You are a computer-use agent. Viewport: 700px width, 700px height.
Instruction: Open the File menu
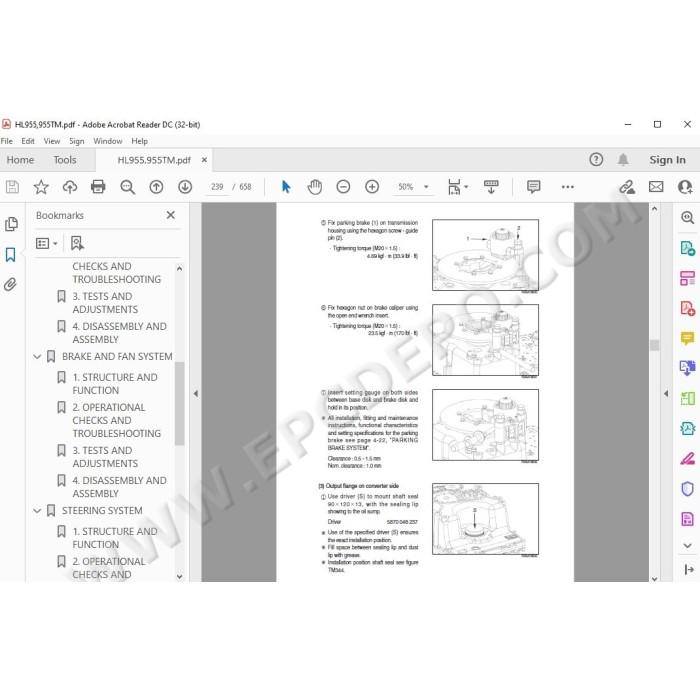coord(7,141)
